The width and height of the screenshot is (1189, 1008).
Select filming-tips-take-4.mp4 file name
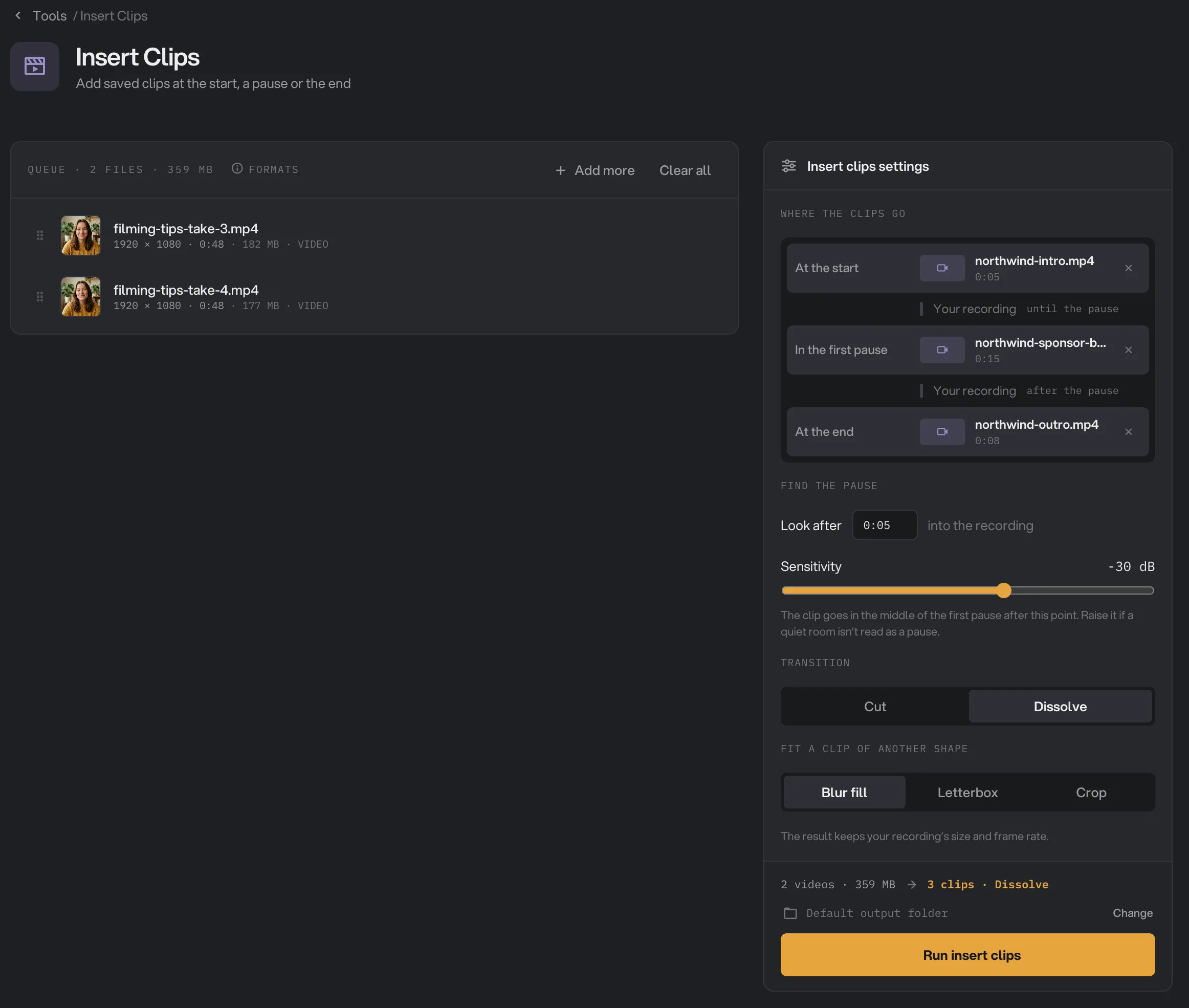[x=186, y=290]
